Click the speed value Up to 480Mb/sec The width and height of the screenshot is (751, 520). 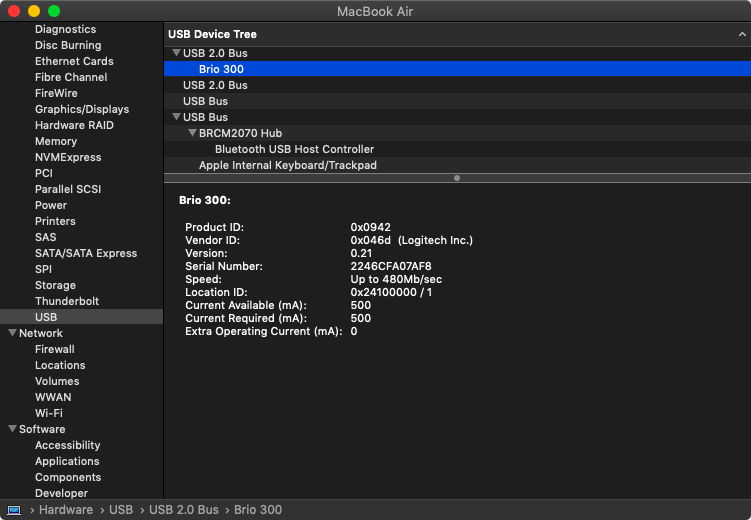point(396,279)
